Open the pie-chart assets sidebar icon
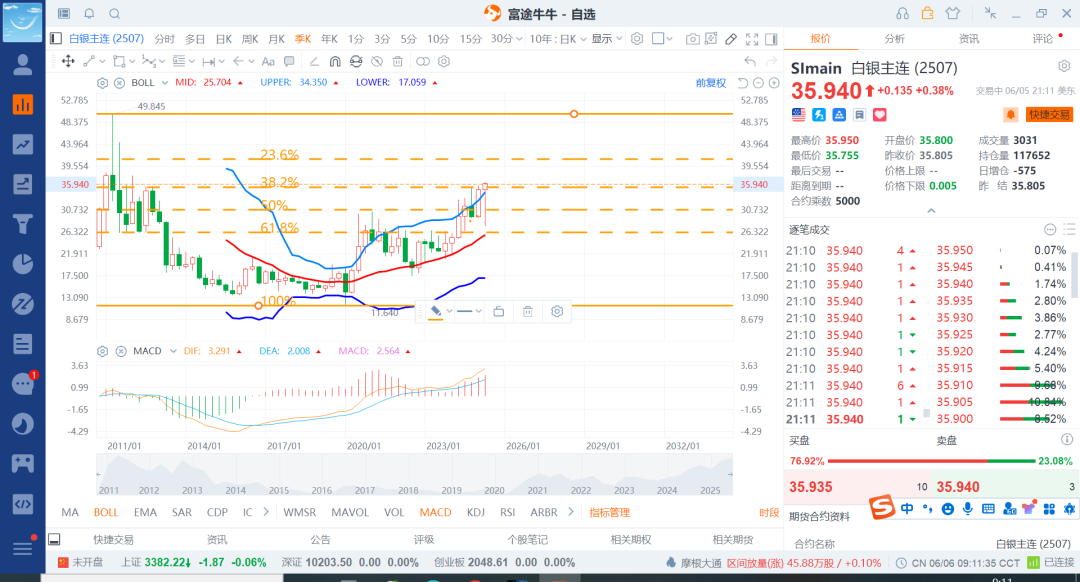Image resolution: width=1080 pixels, height=582 pixels. pos(23,264)
